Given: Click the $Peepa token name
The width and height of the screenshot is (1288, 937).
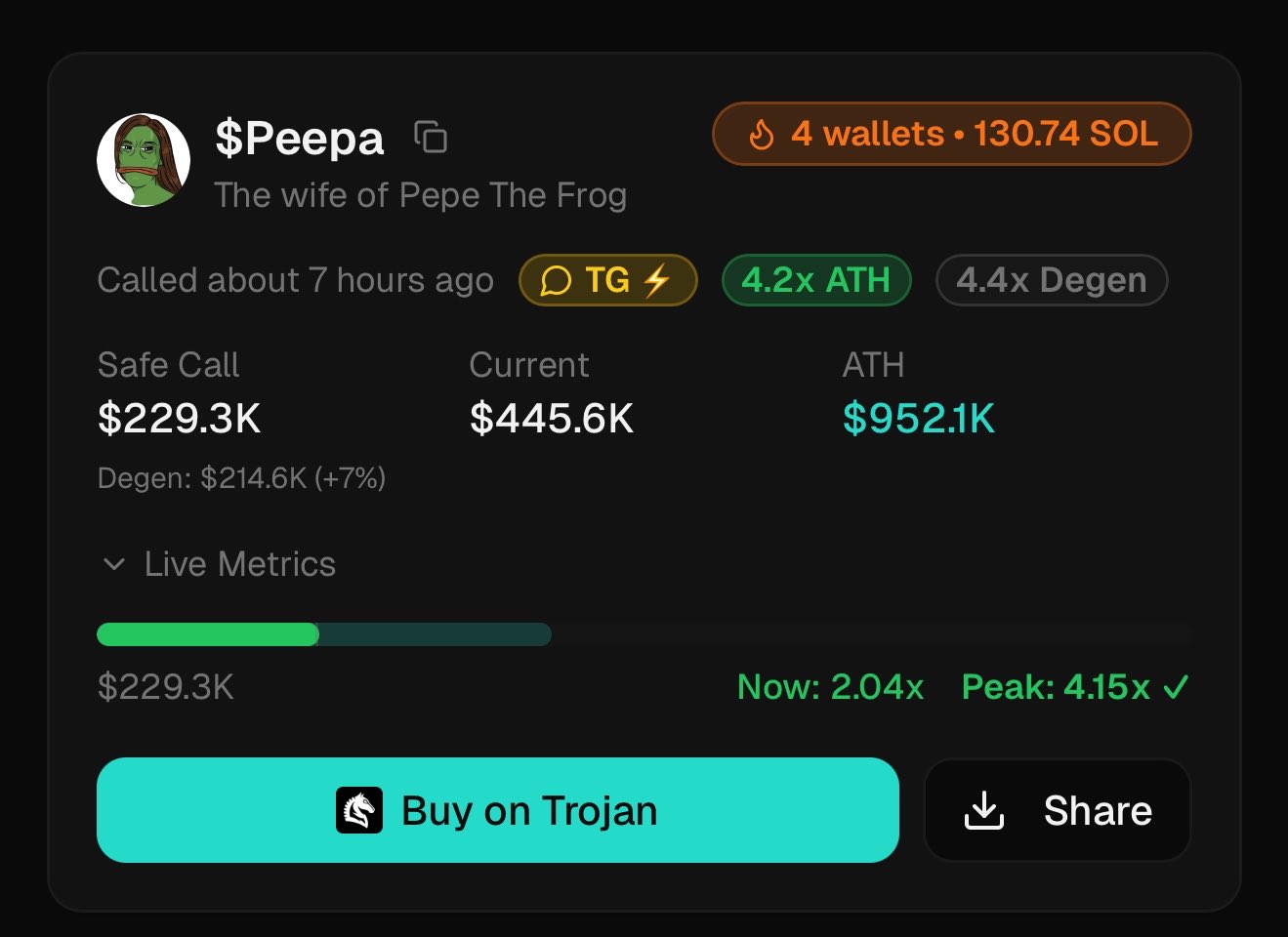Looking at the screenshot, I should click(300, 138).
